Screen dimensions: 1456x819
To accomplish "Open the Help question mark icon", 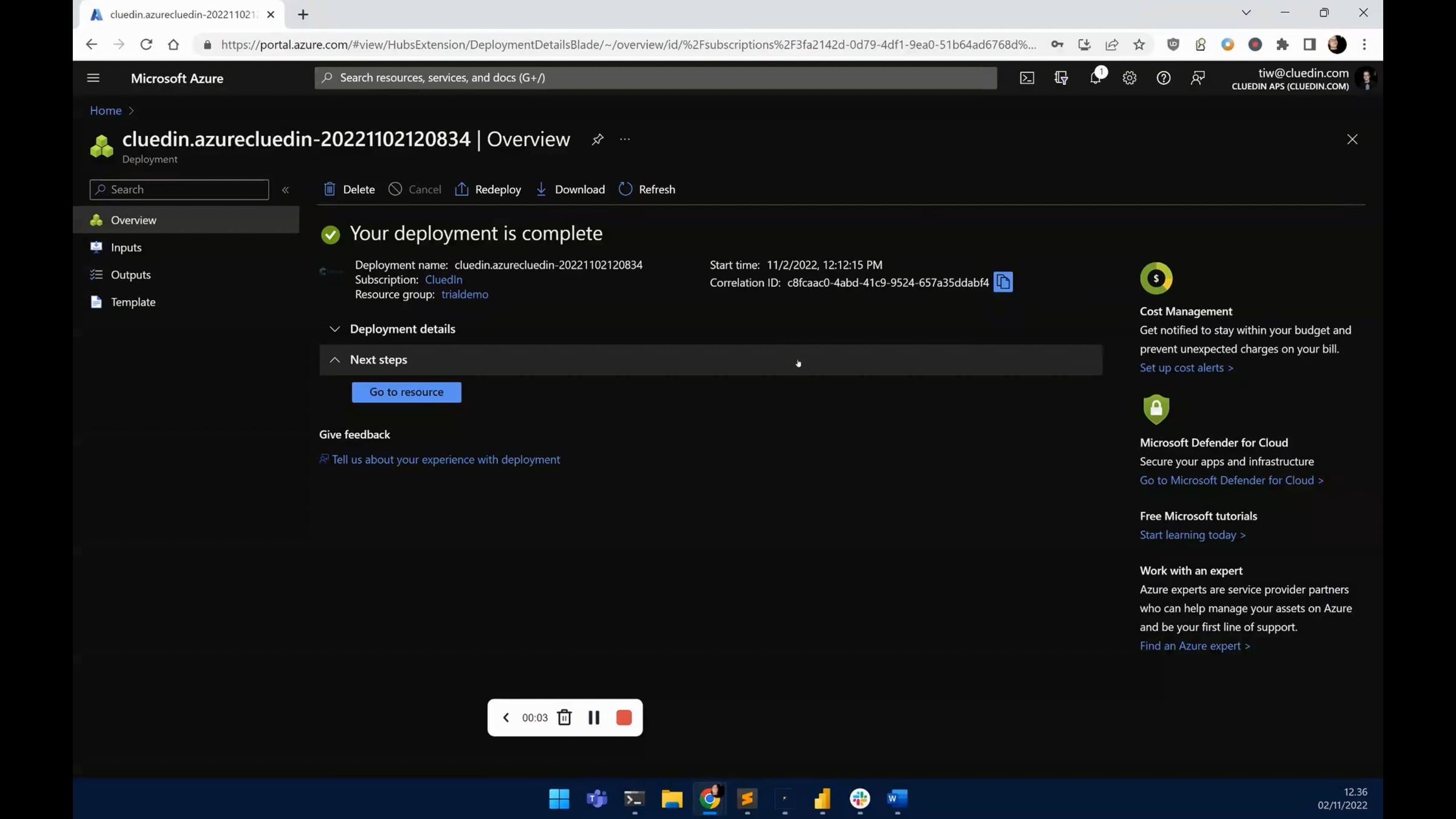I will pos(1163,78).
